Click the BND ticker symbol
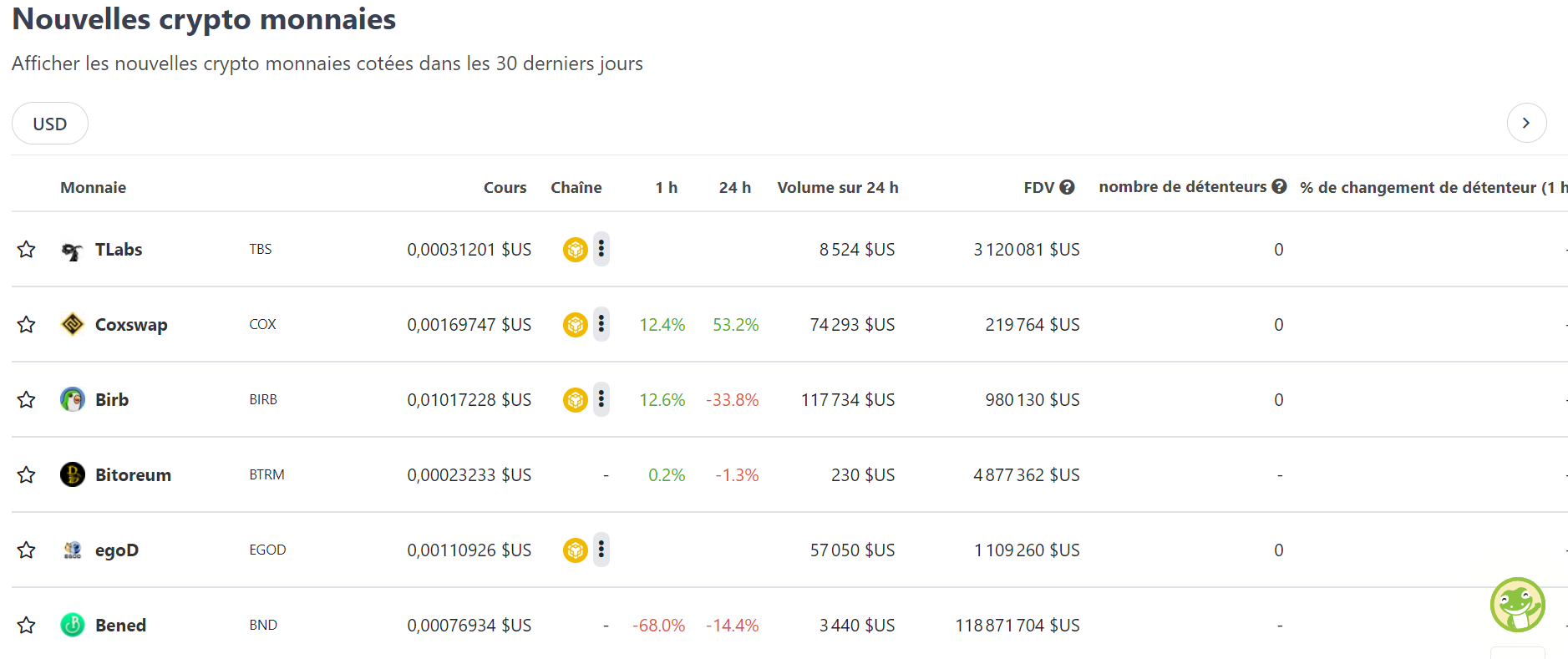The height and width of the screenshot is (659, 1568). 263,625
